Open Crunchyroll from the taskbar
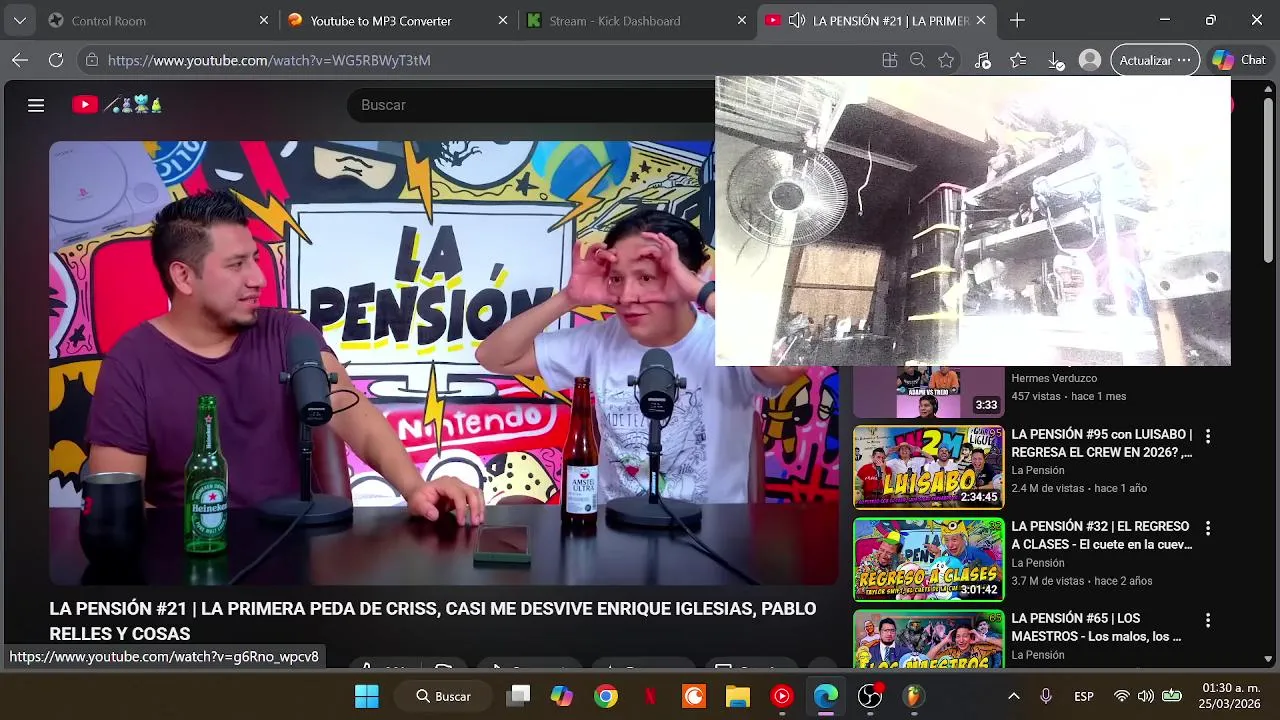The height and width of the screenshot is (720, 1280). point(694,696)
